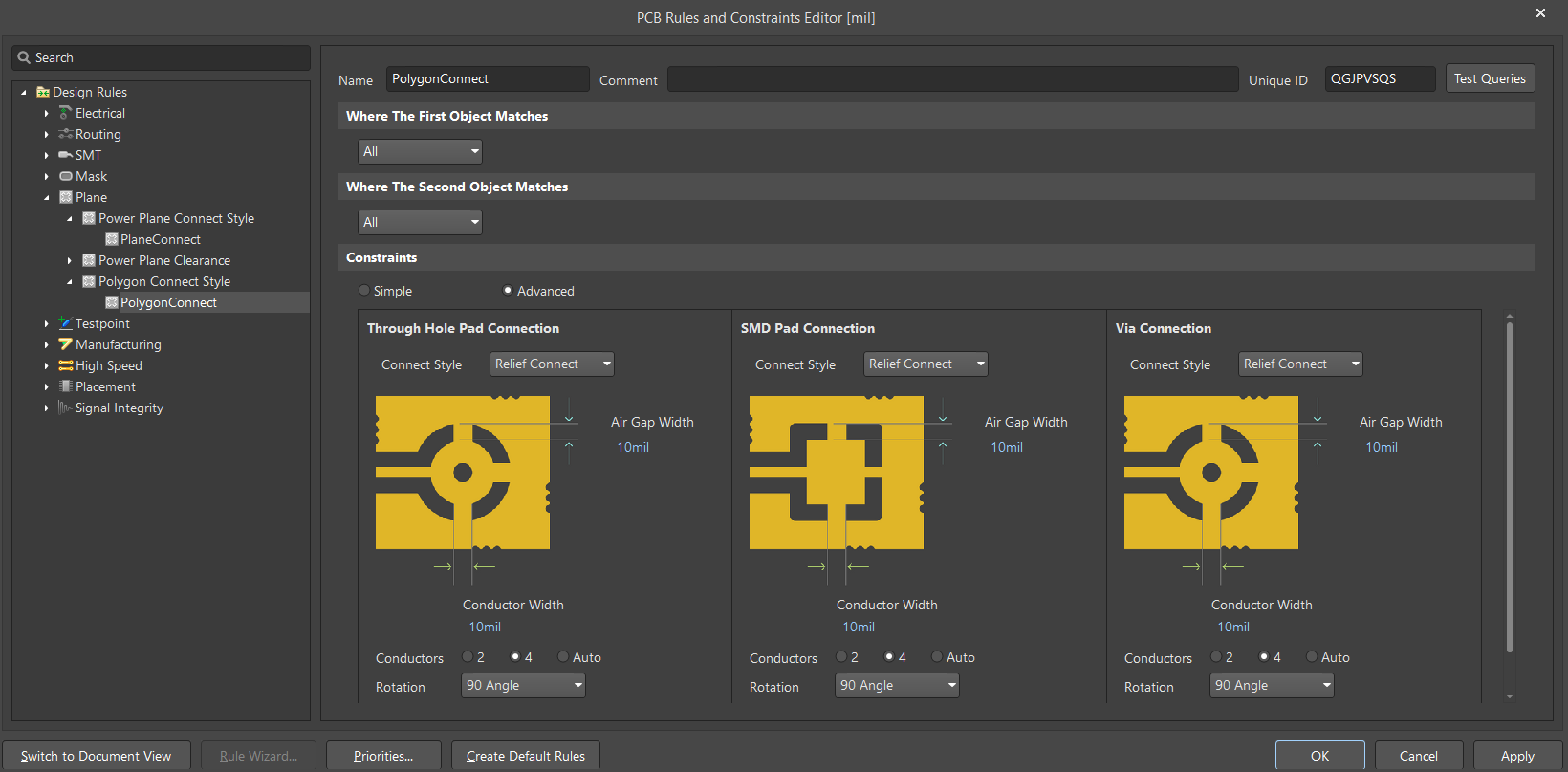1568x772 pixels.
Task: Click the Placement category icon
Action: point(65,386)
